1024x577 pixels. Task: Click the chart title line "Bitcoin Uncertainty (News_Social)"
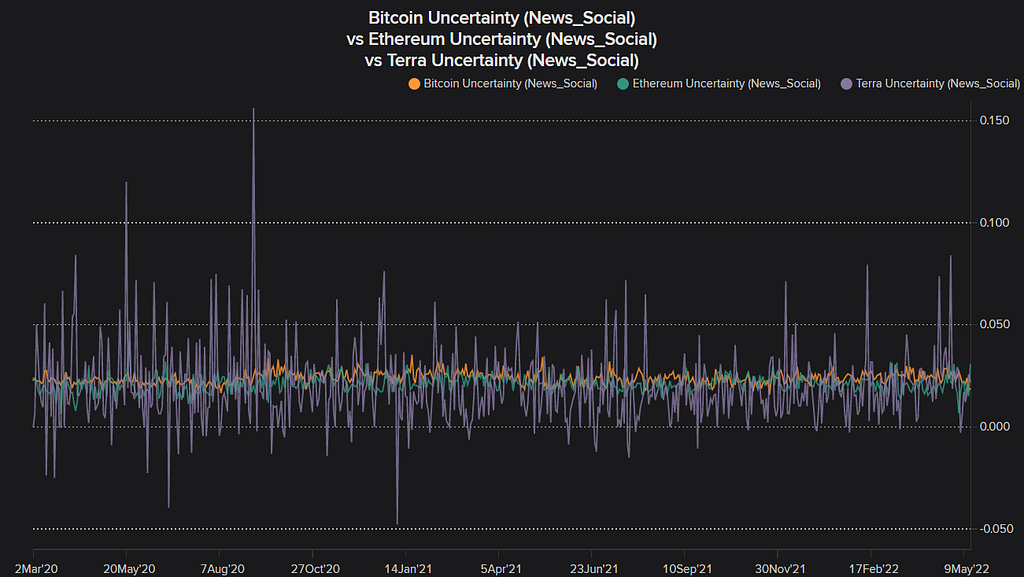[502, 18]
